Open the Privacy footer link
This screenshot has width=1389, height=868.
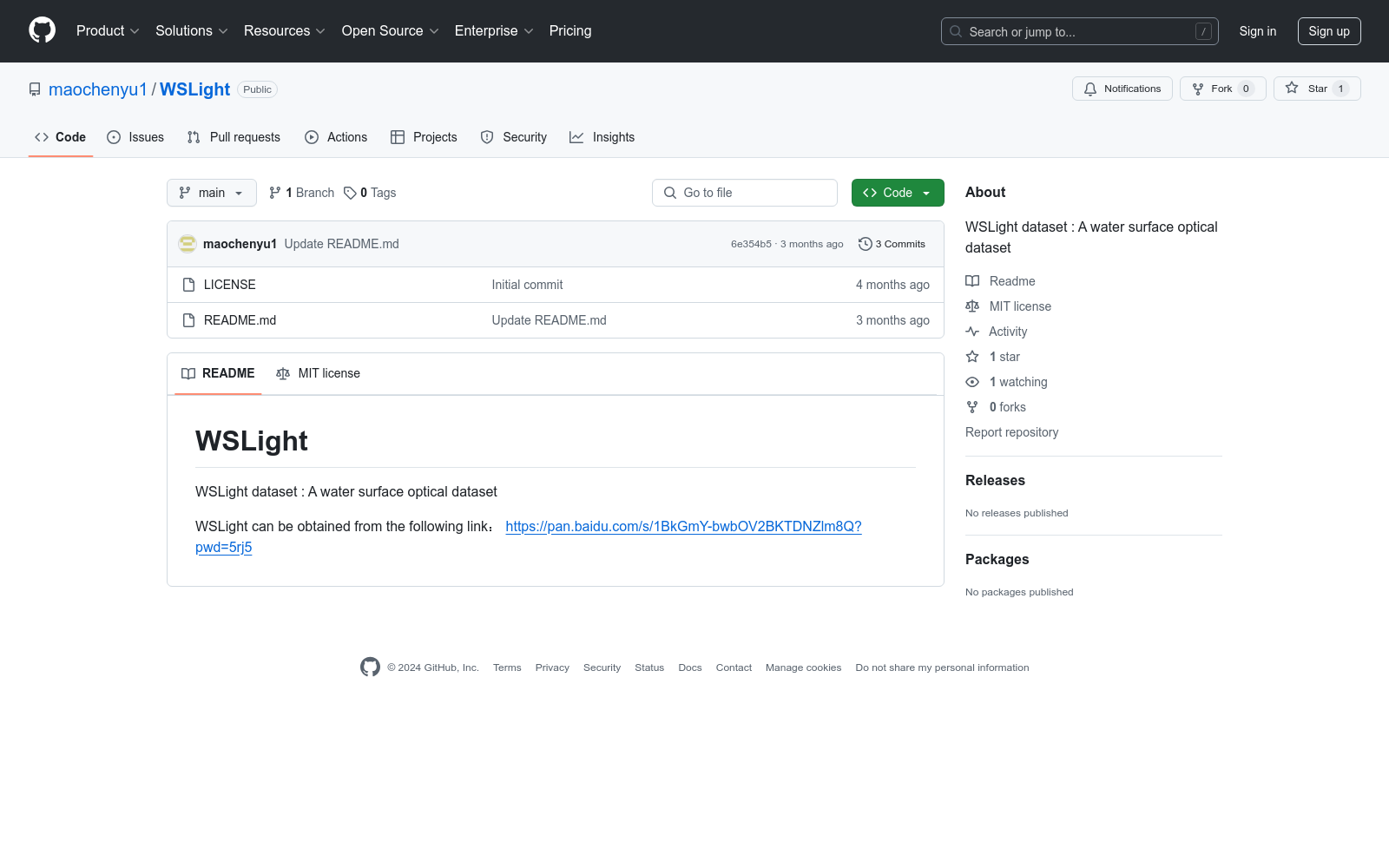pos(552,667)
